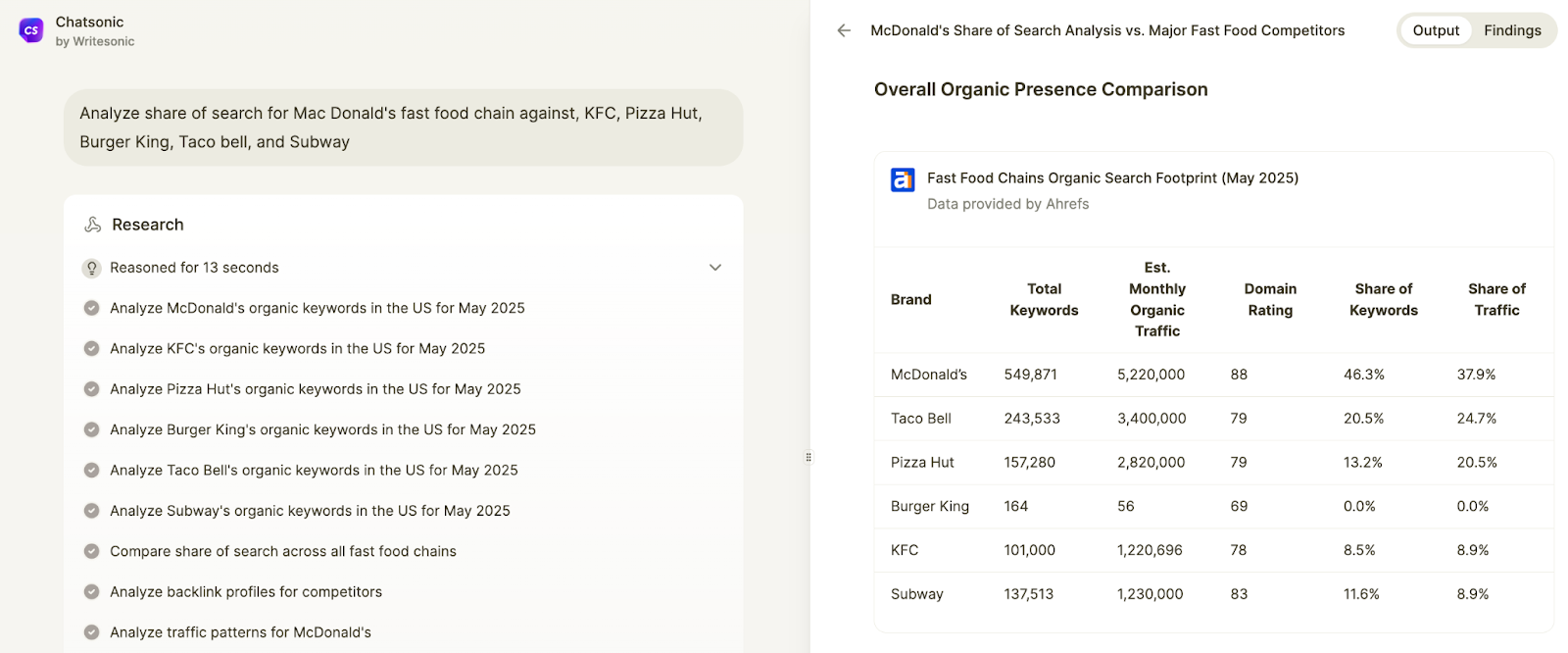Screen dimensions: 1568x653
Task: Click the 1,220,696 organic traffic value
Action: click(1151, 550)
